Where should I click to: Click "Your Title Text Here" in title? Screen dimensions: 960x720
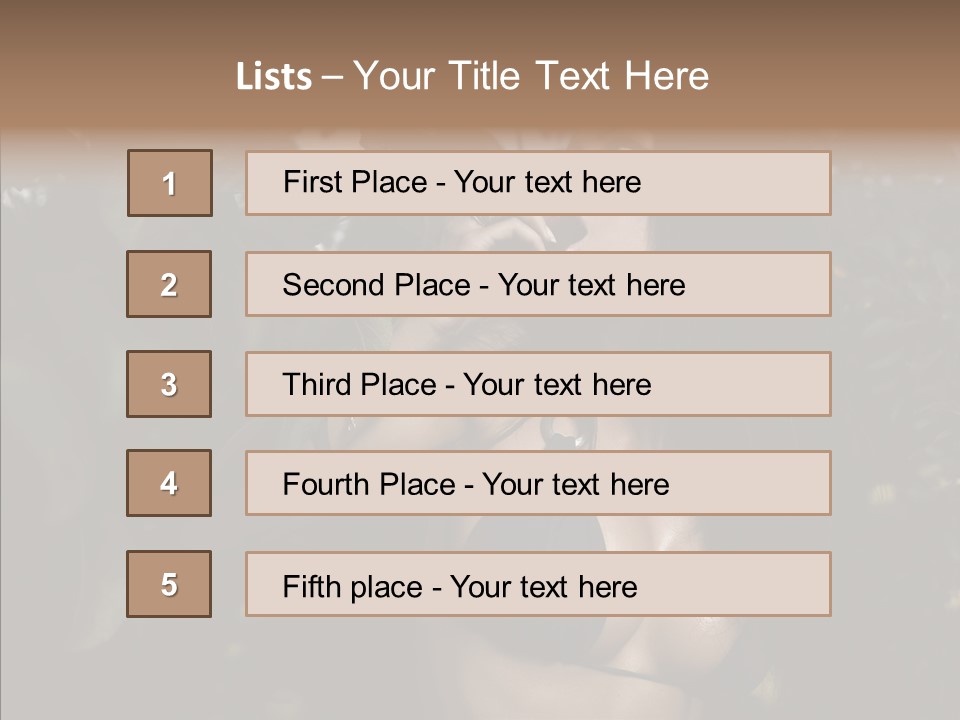531,76
